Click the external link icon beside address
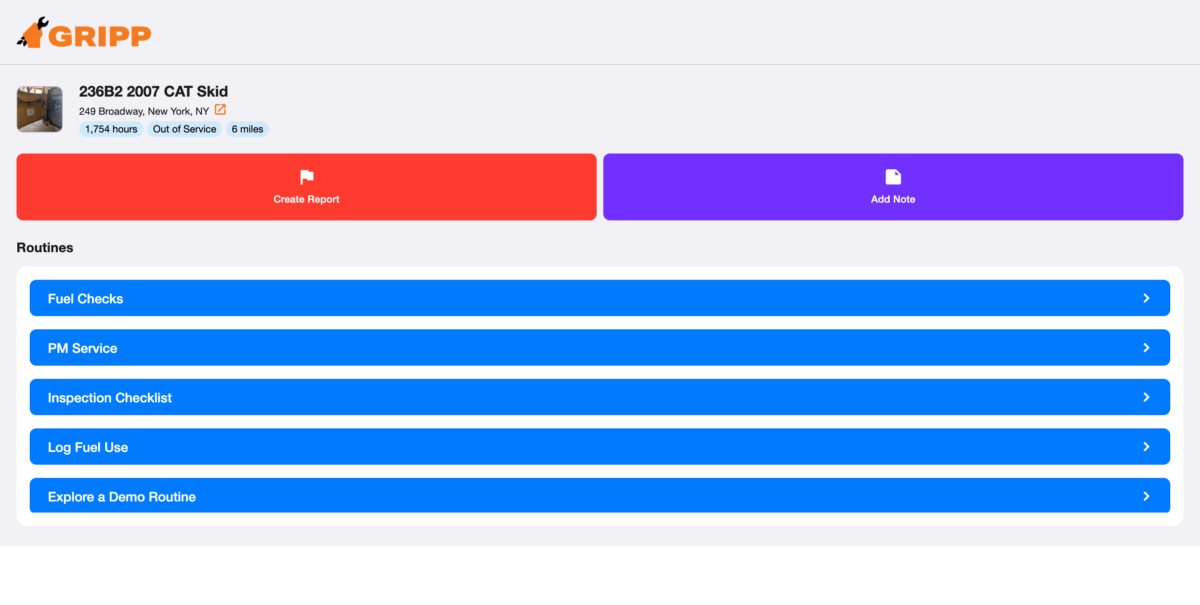1200x605 pixels. click(221, 110)
